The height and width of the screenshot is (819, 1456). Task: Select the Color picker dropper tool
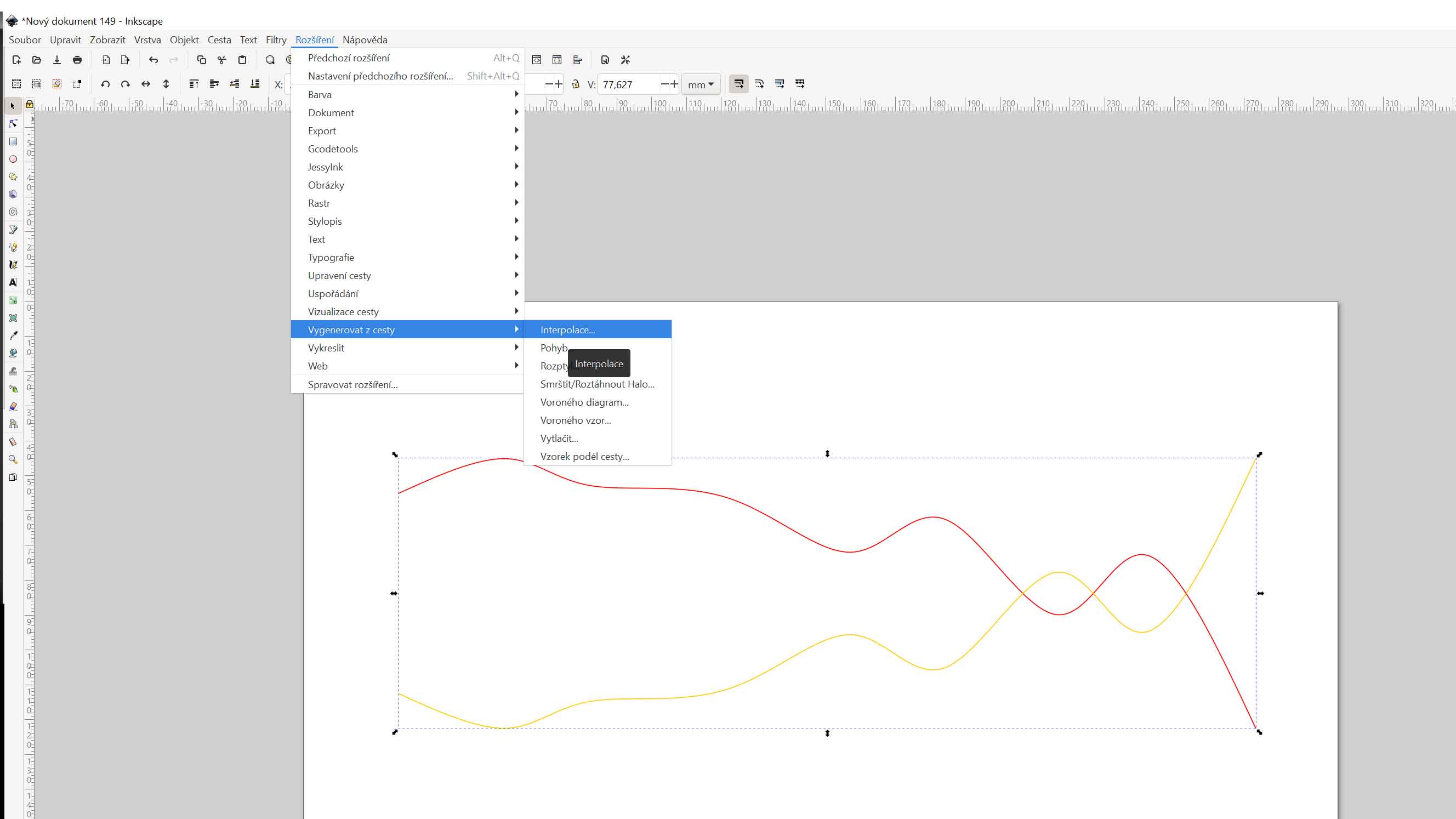pyautogui.click(x=13, y=335)
